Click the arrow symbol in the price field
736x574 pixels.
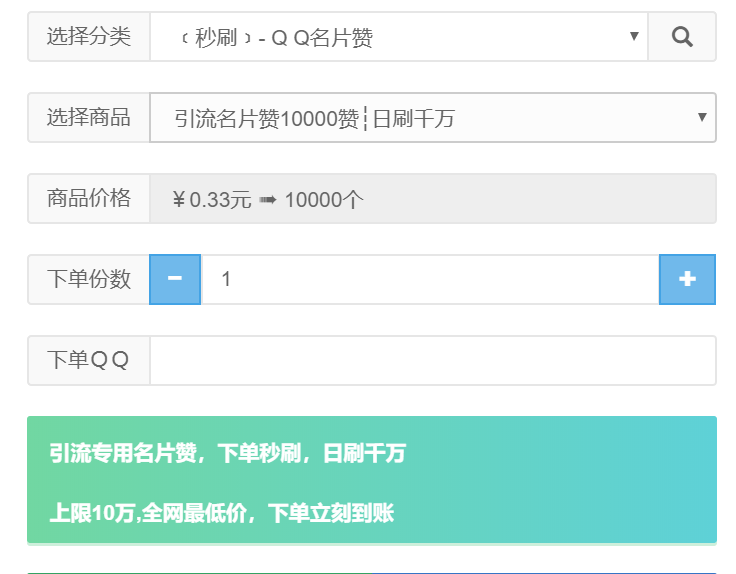(266, 199)
